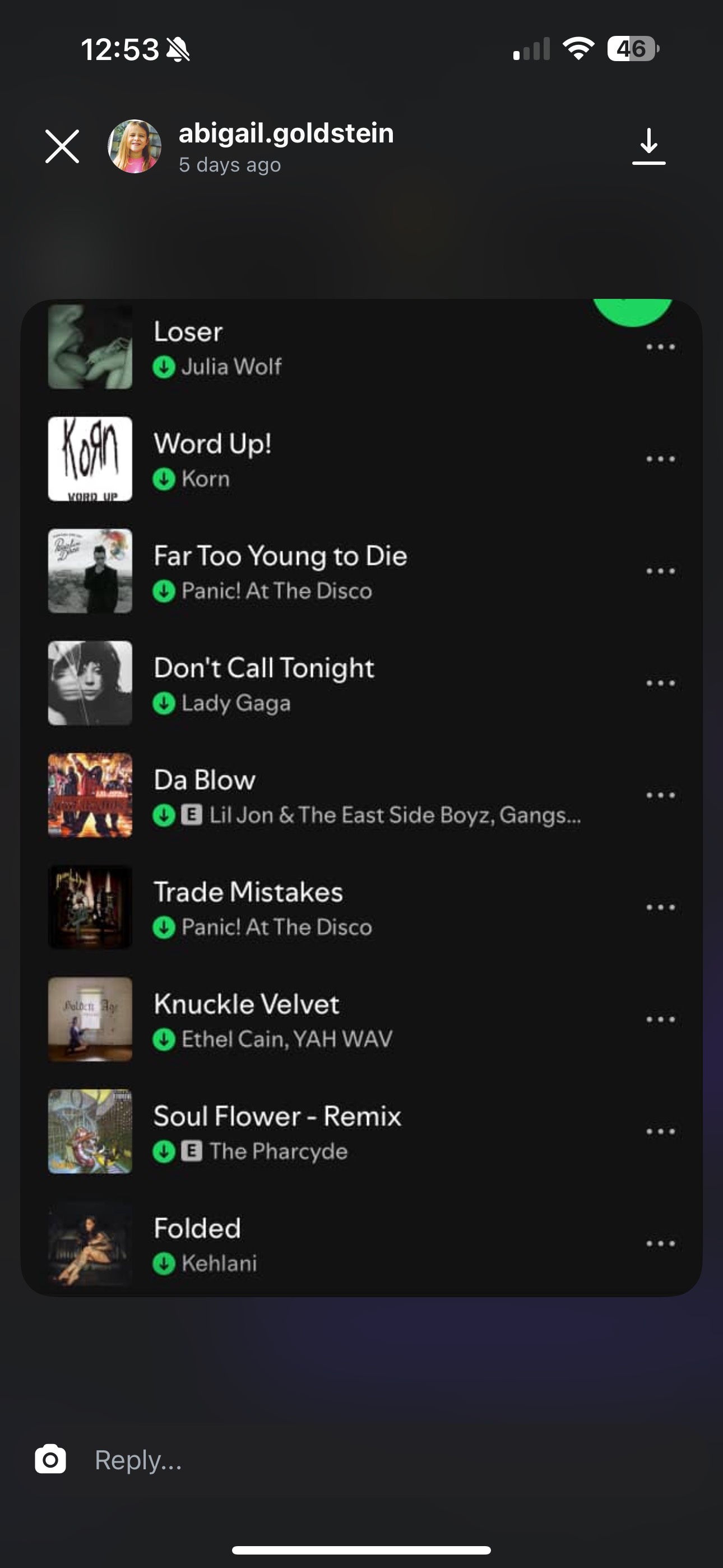The height and width of the screenshot is (1568, 723).
Task: Select the Korn Word Up album cover
Action: click(x=90, y=459)
